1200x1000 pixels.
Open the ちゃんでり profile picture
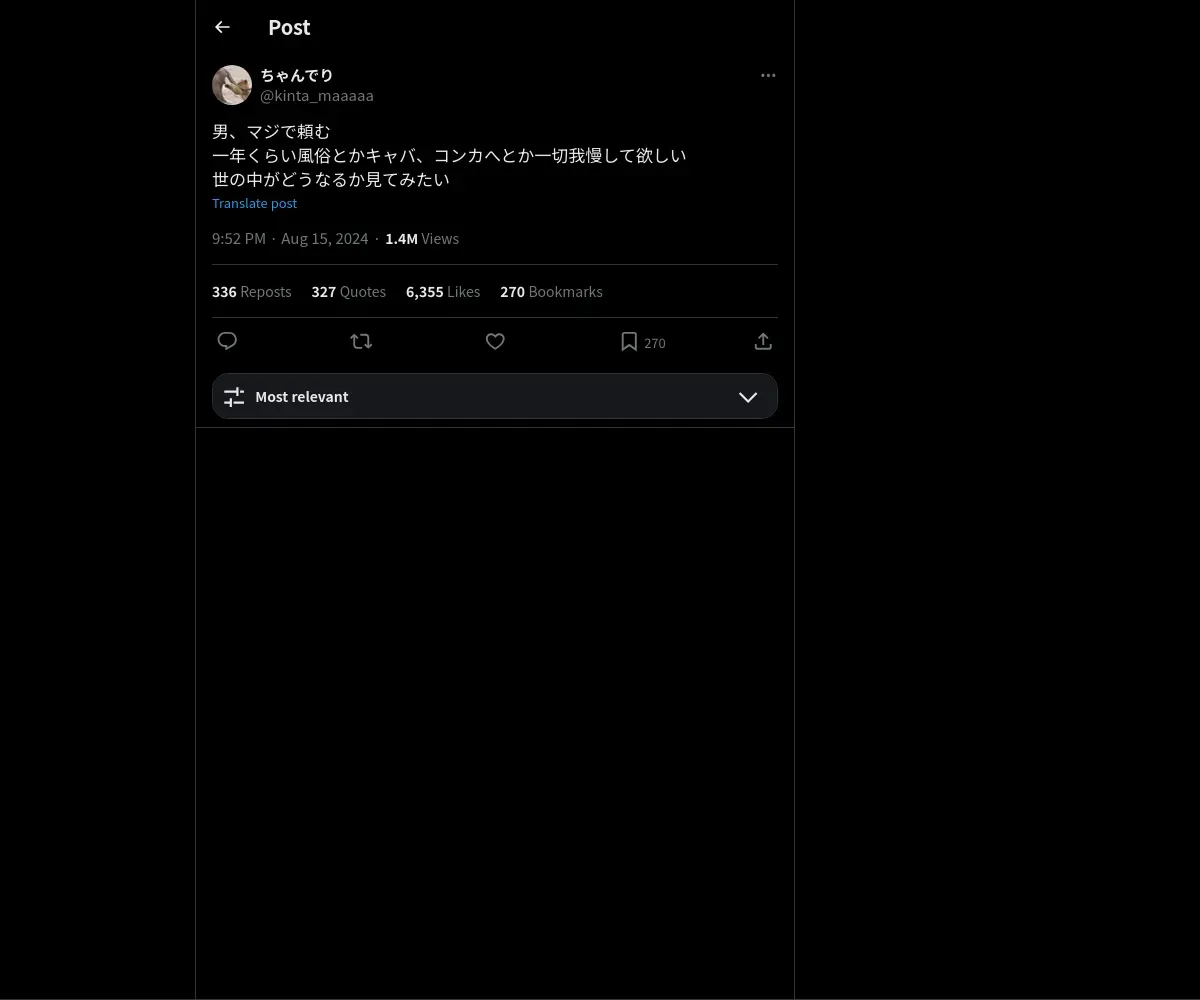232,85
